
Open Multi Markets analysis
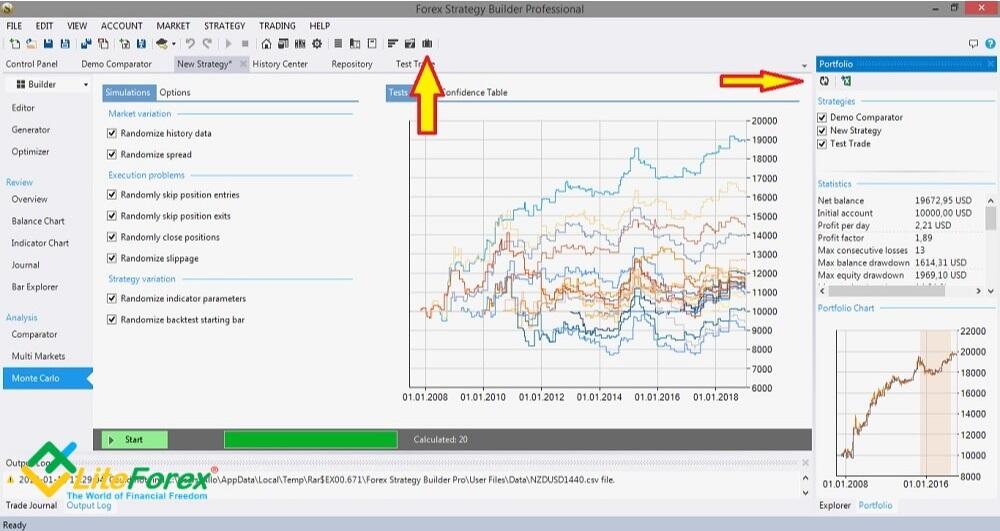[38, 356]
